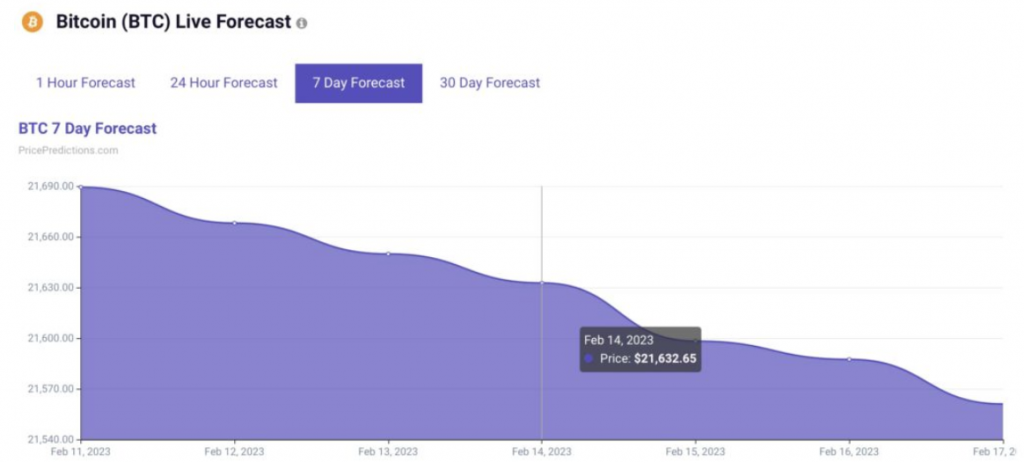Click the BTC 7 Day Forecast chart title

(88, 129)
